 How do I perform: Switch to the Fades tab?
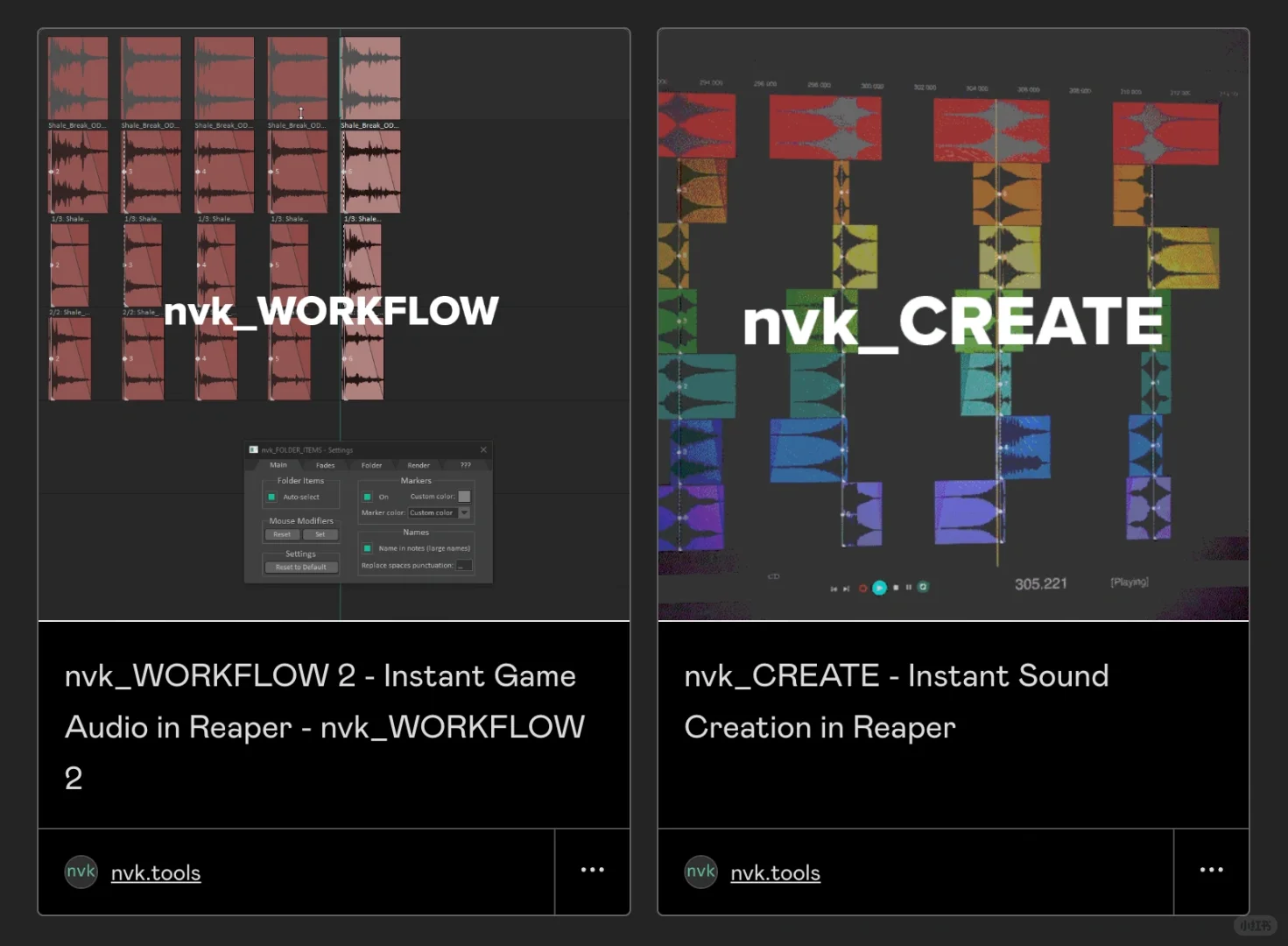326,465
